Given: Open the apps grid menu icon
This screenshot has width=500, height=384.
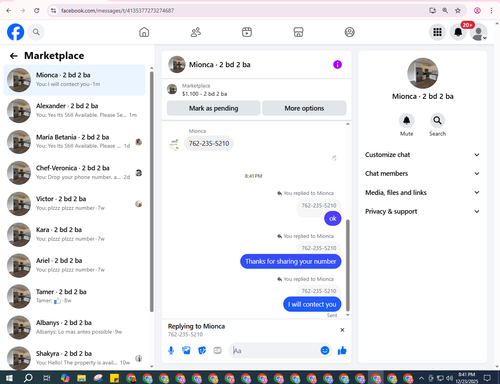Looking at the screenshot, I should (437, 32).
